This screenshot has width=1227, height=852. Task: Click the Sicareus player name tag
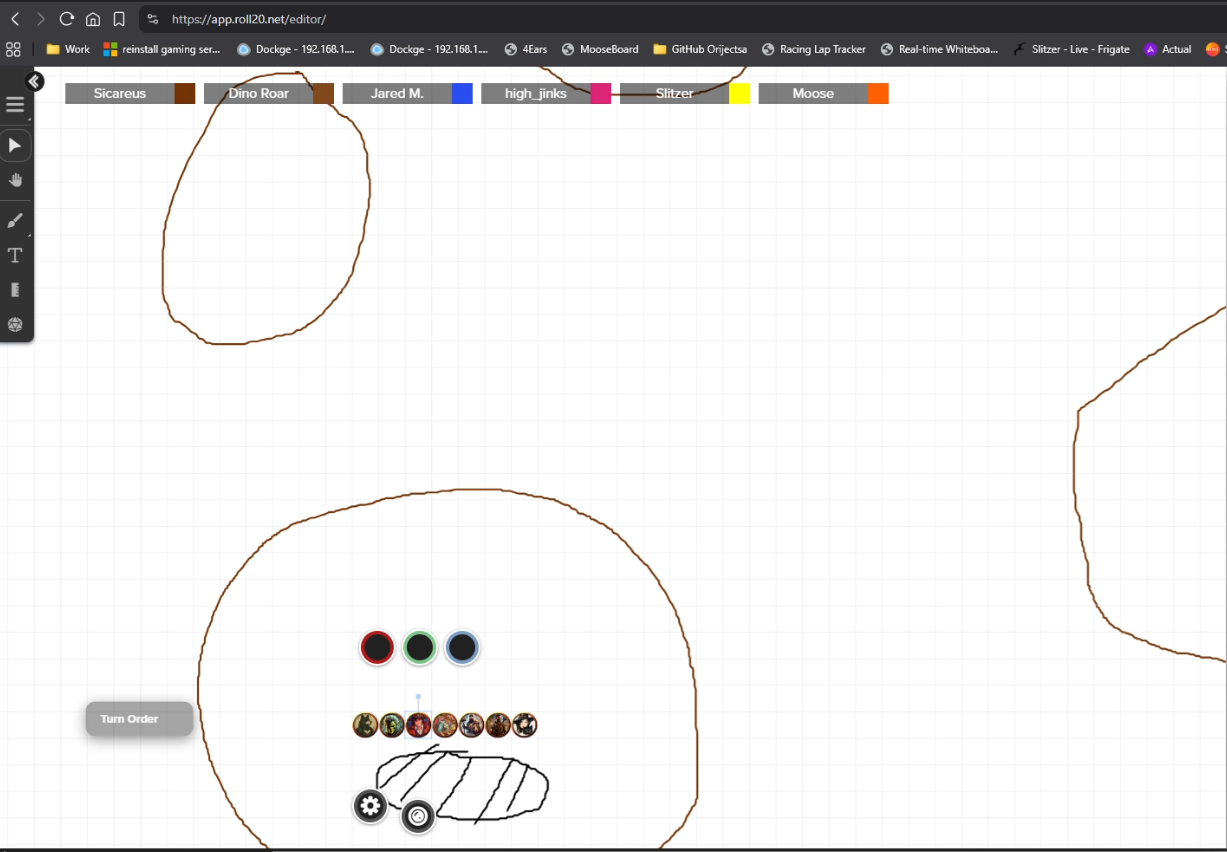[120, 94]
